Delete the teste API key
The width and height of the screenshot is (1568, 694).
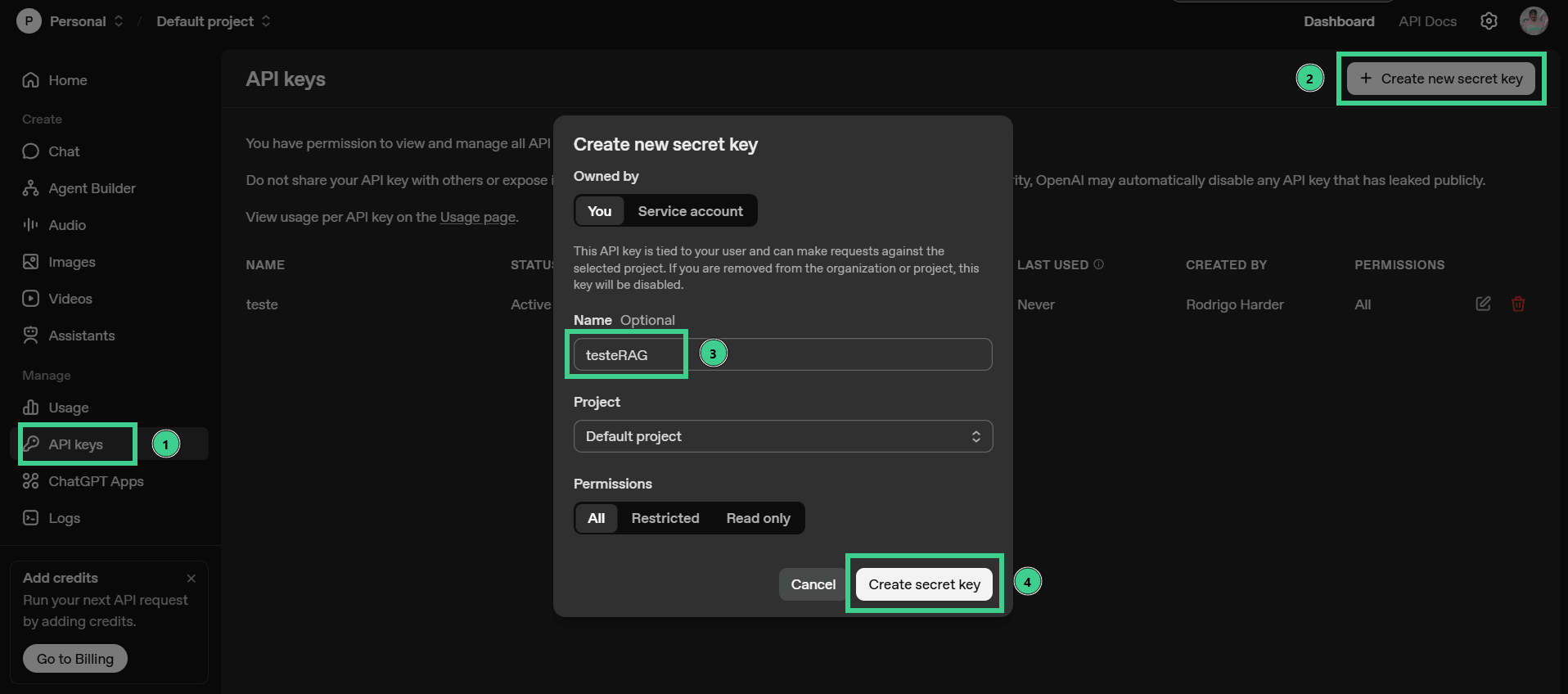[x=1518, y=304]
